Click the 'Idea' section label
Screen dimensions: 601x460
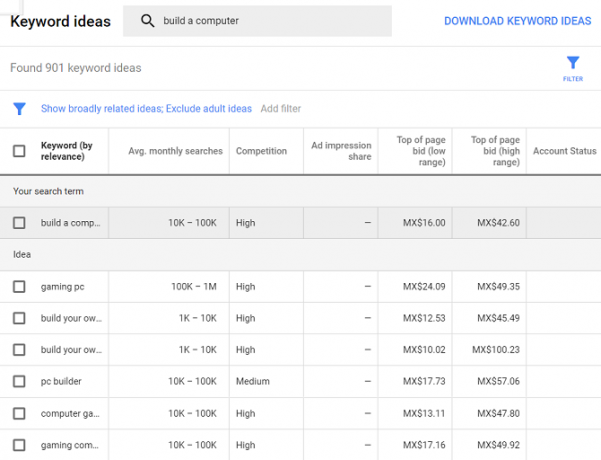click(22, 255)
